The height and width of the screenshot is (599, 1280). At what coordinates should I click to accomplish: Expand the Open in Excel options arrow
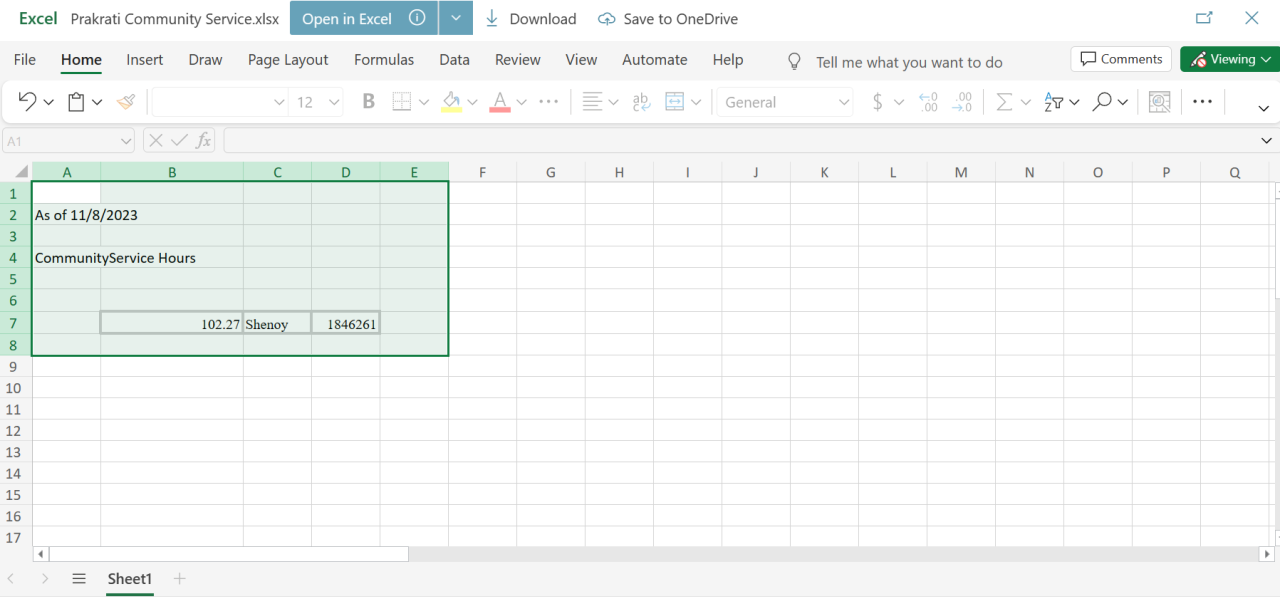click(x=455, y=18)
